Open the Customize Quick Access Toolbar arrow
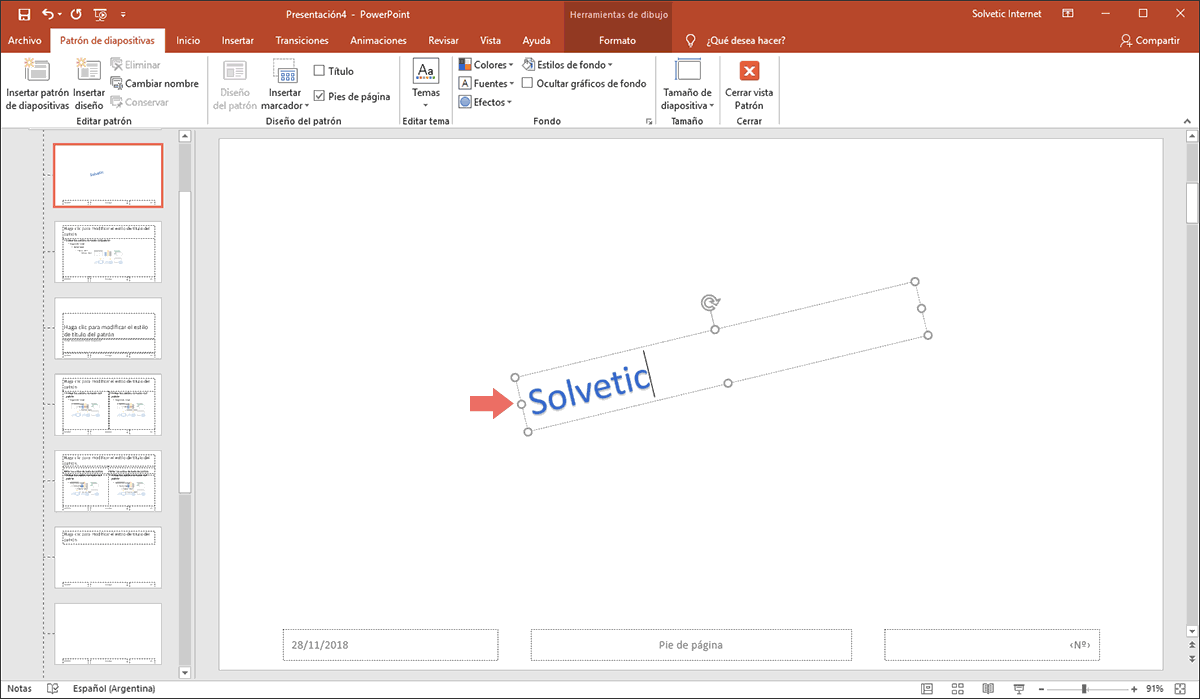 (x=123, y=15)
